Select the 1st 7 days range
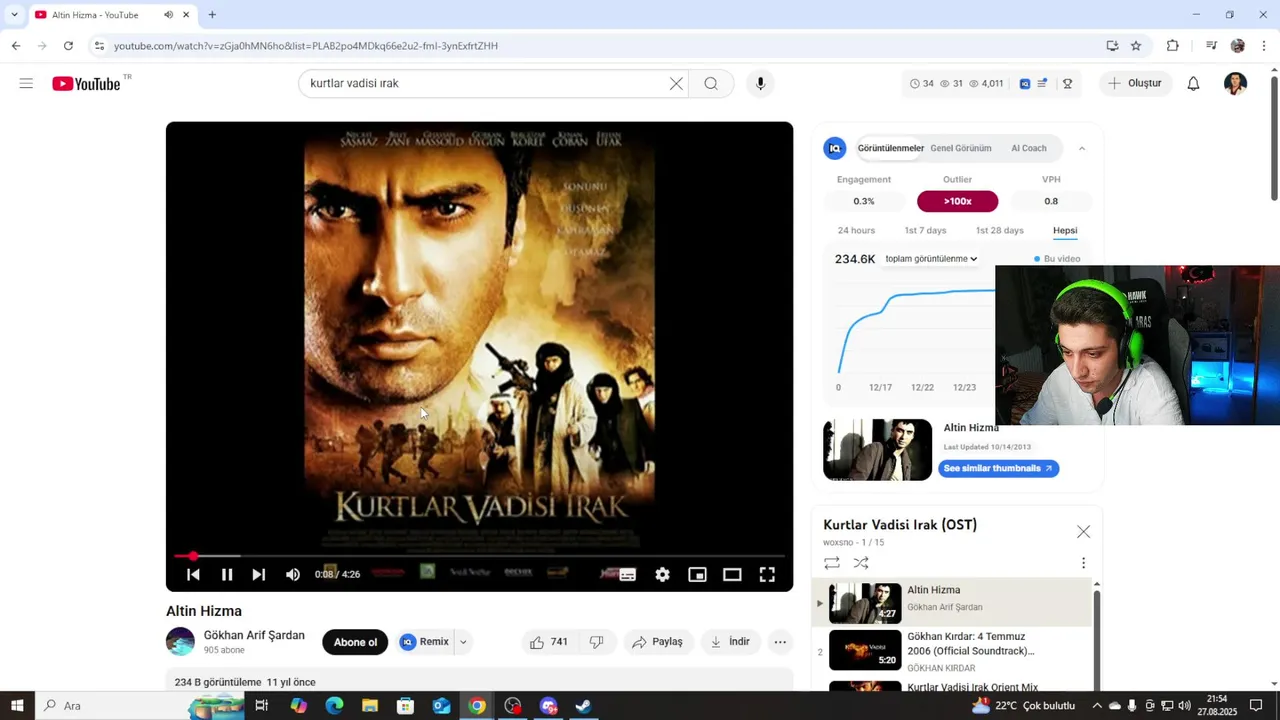Viewport: 1280px width, 720px height. (x=925, y=231)
